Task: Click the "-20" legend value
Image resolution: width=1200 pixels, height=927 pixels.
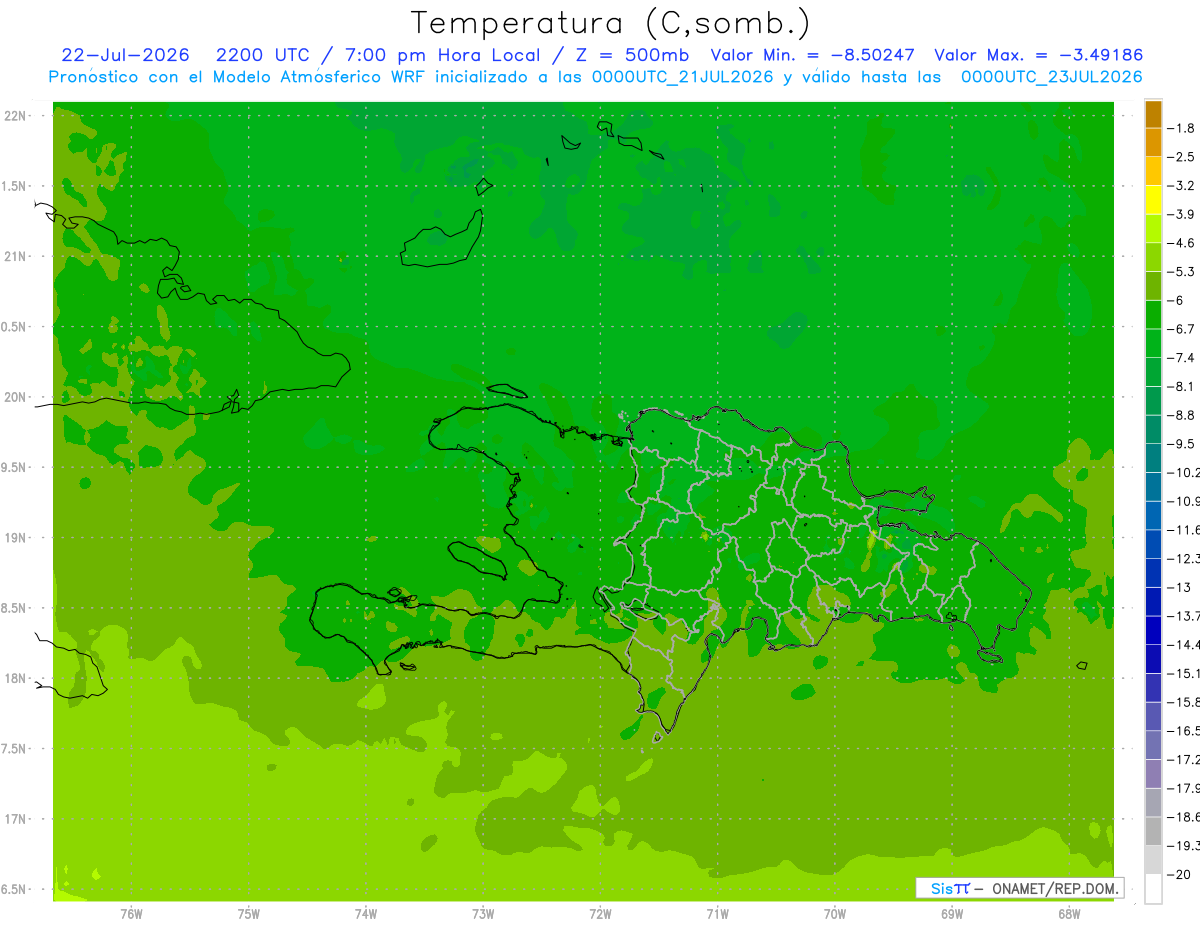Action: 1179,874
